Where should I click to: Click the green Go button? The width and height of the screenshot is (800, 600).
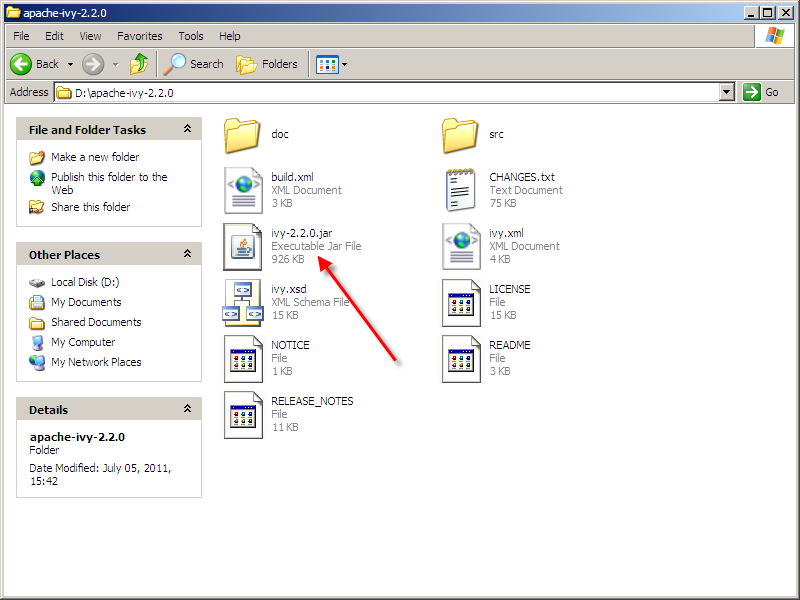tap(761, 92)
